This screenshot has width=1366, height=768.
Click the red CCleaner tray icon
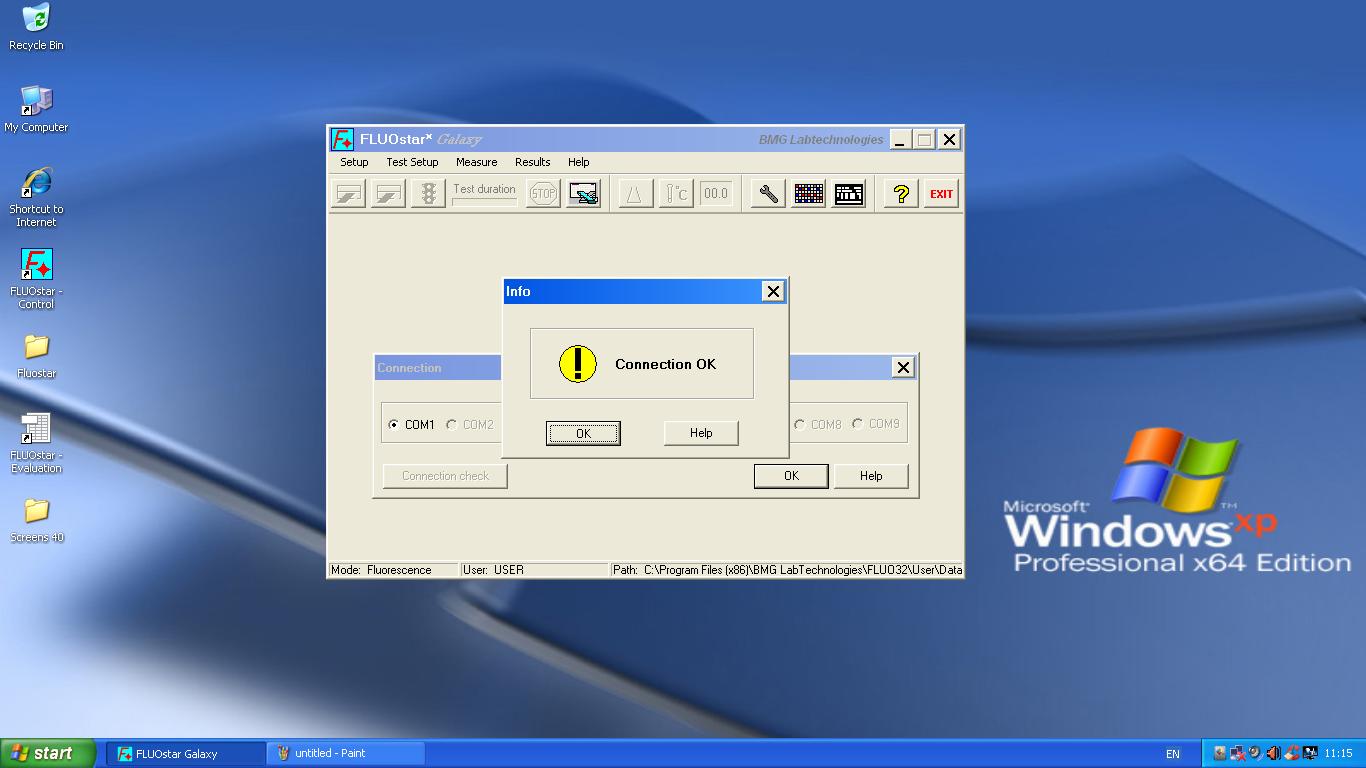pyautogui.click(x=1292, y=753)
